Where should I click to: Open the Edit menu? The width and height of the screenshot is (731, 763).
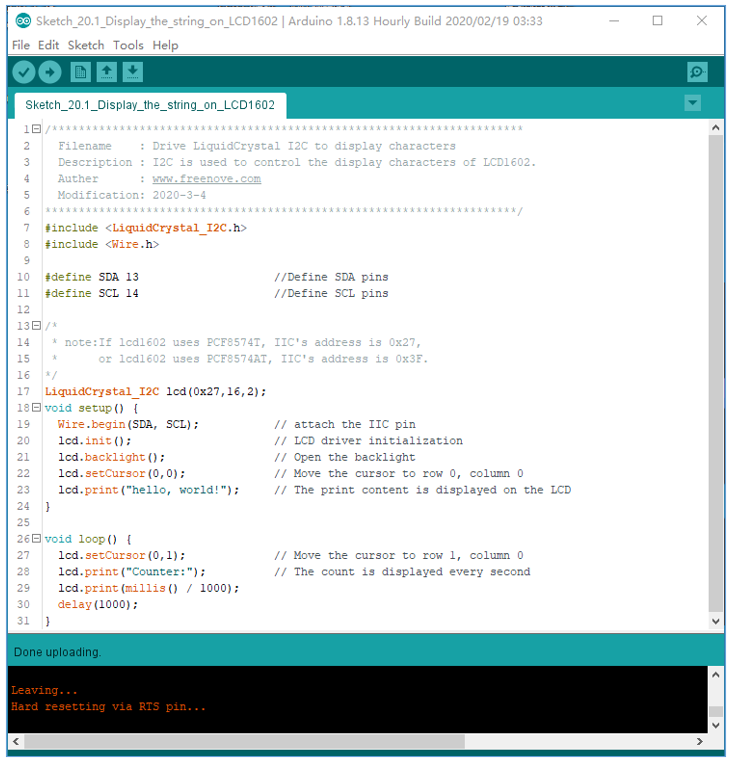48,45
